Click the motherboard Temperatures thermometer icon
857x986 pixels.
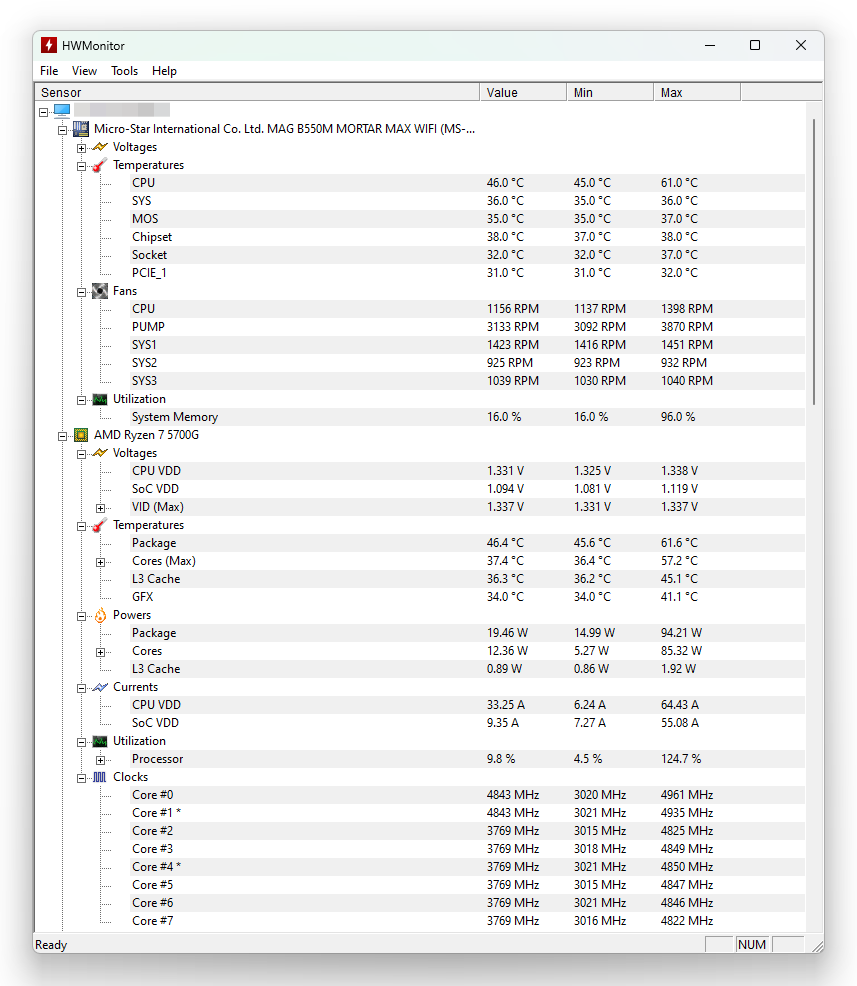tap(99, 165)
